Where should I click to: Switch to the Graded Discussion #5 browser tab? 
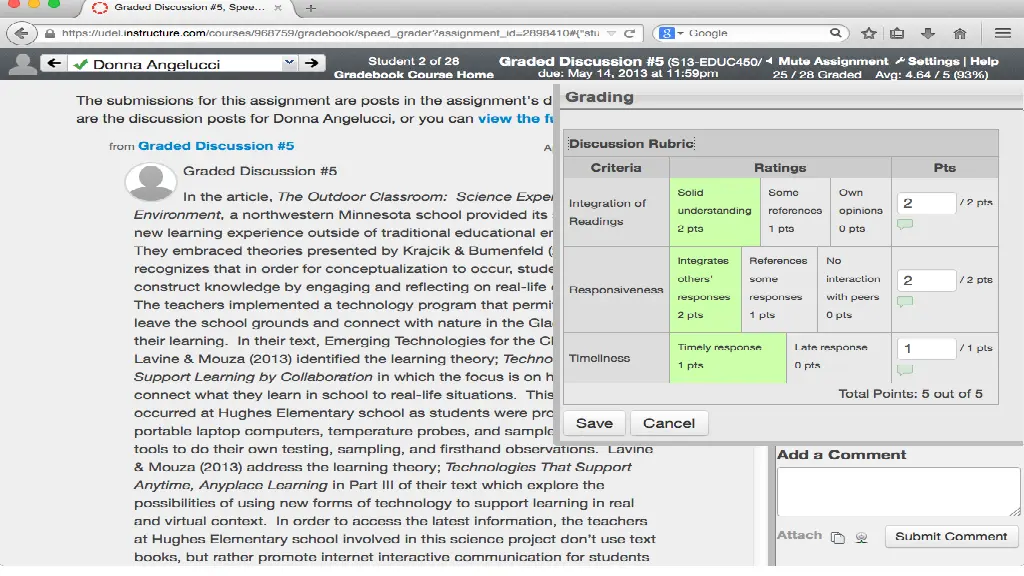[x=190, y=8]
